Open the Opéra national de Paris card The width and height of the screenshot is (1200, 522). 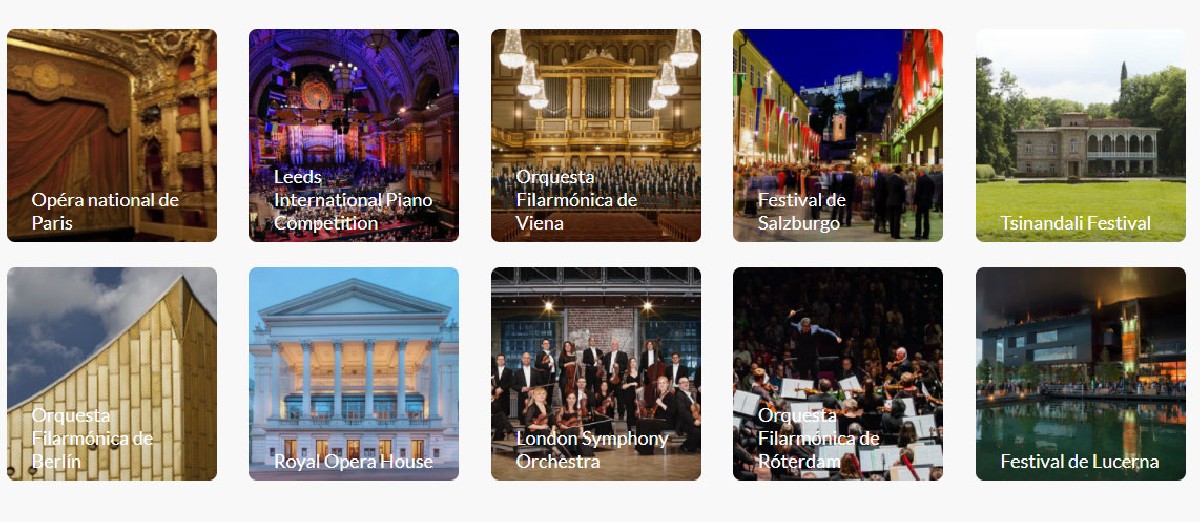[x=112, y=135]
